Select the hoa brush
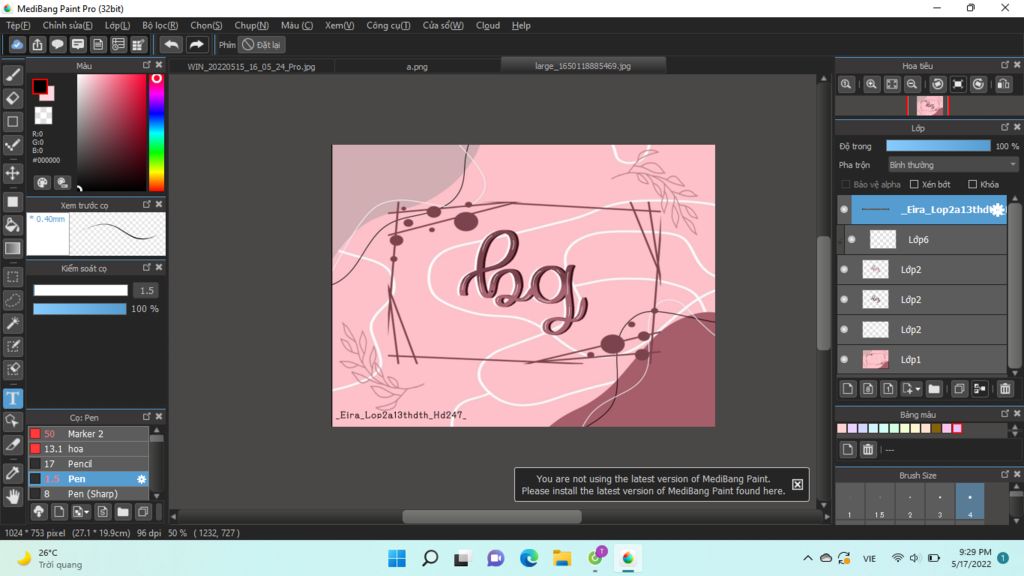This screenshot has height=576, width=1024. (88, 449)
